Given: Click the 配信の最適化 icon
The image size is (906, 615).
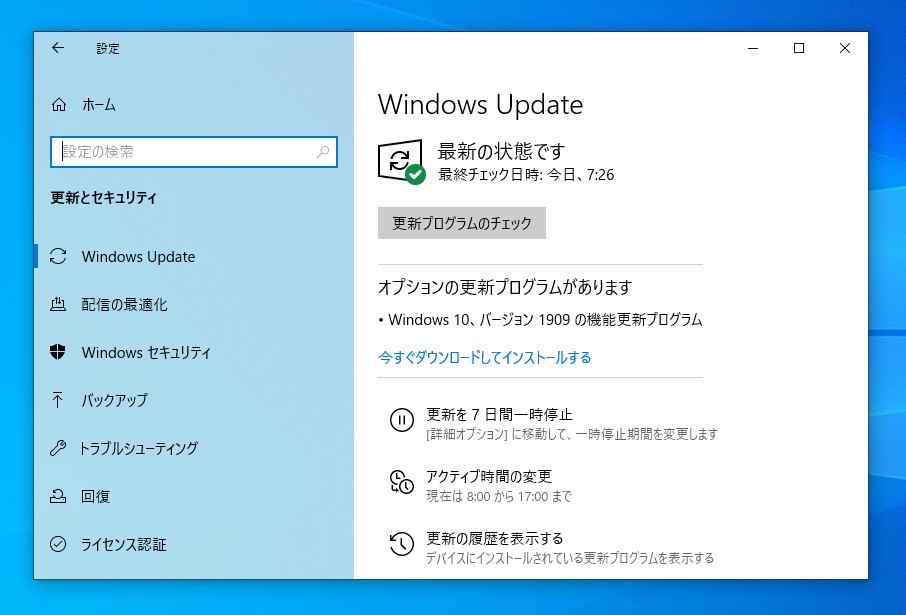Looking at the screenshot, I should tap(58, 304).
